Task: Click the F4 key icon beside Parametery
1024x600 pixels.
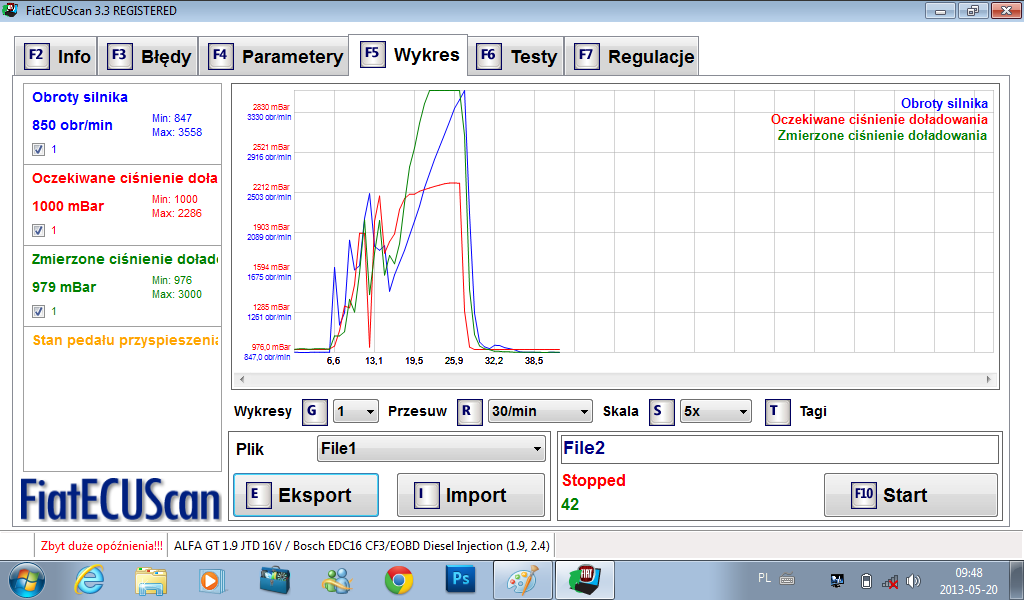Action: tap(221, 55)
